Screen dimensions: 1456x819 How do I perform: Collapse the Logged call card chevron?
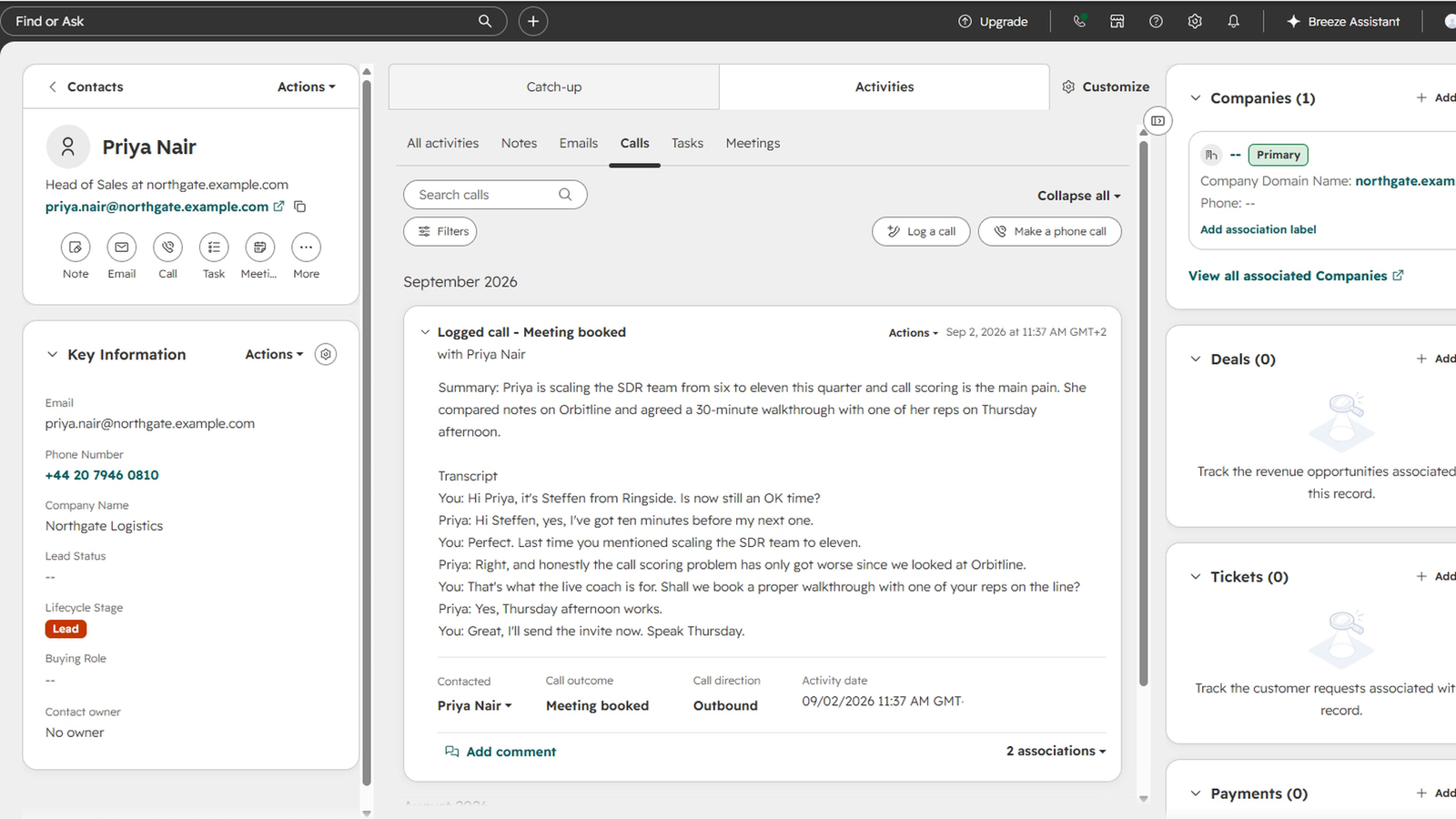(425, 332)
